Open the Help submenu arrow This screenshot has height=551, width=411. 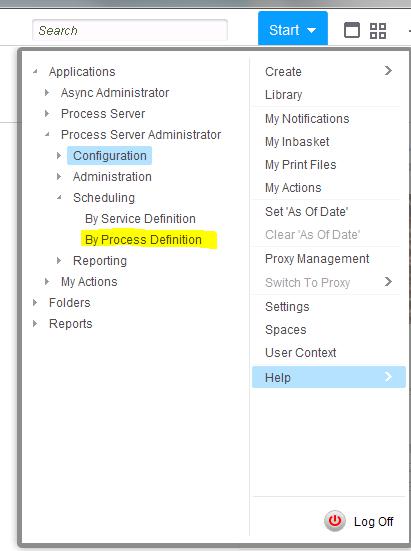(x=388, y=377)
